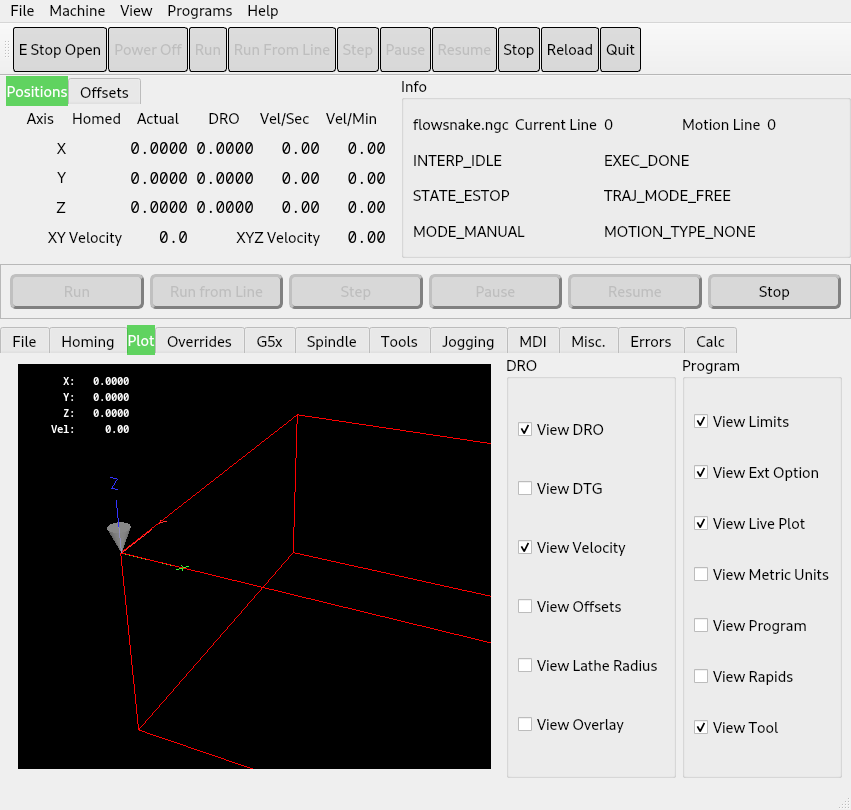
Task: Open the lower File tab
Action: [24, 341]
